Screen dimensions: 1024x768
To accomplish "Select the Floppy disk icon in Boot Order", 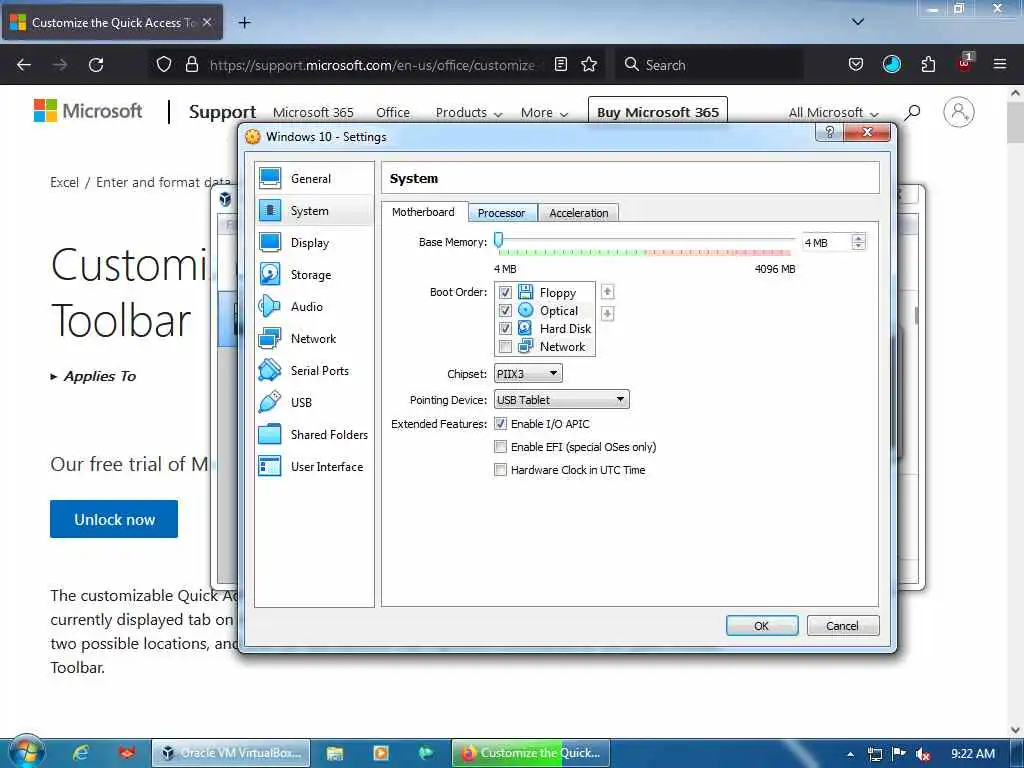I will click(526, 292).
